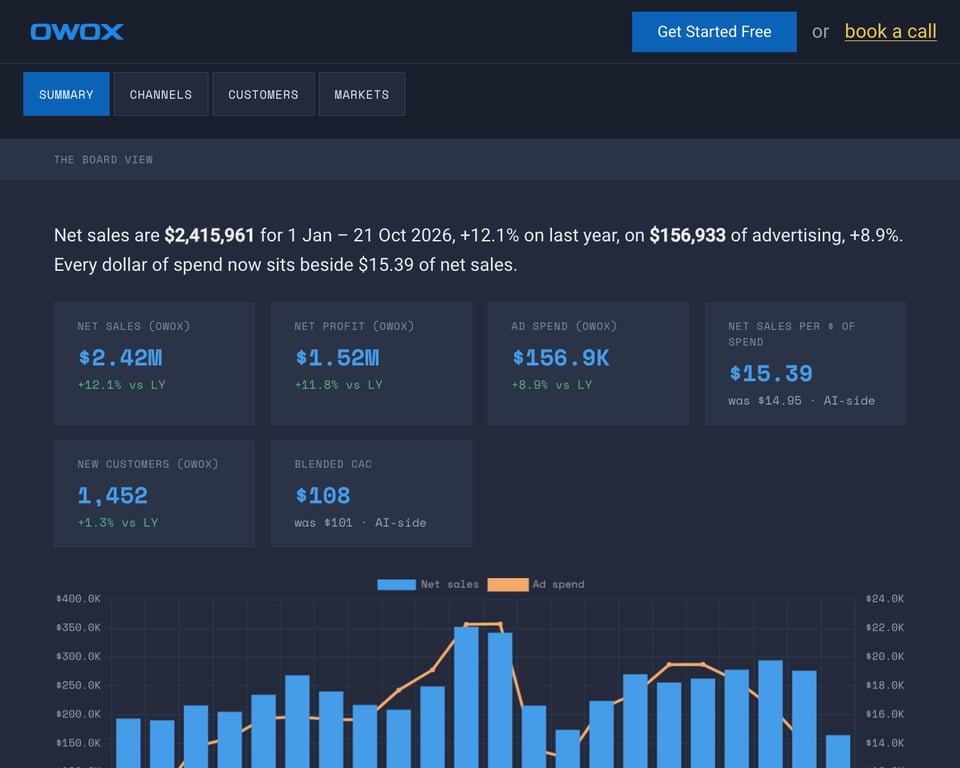Click the Net Profit (OWOX) card

click(x=371, y=363)
